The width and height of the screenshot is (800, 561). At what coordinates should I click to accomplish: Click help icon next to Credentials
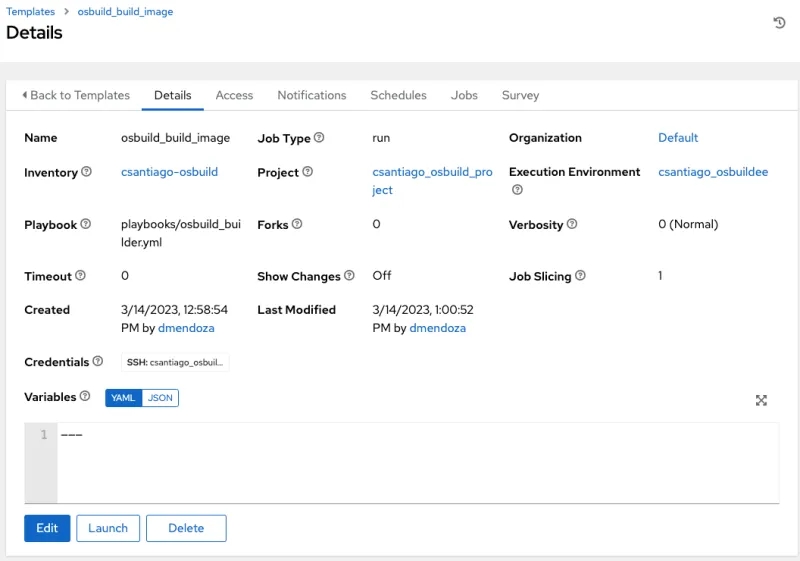pos(98,362)
